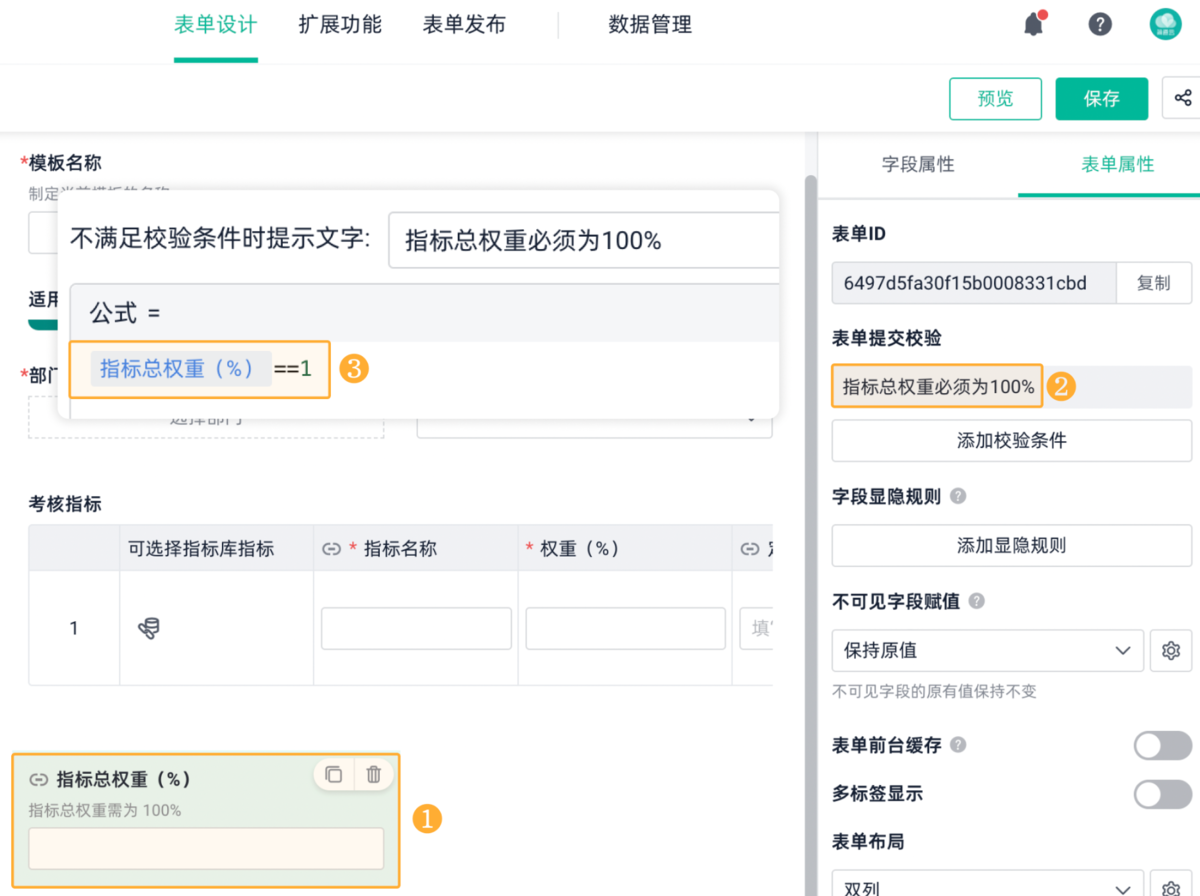Image resolution: width=1200 pixels, height=896 pixels.
Task: Open the 表单布局 双列 dropdown
Action: (987, 886)
